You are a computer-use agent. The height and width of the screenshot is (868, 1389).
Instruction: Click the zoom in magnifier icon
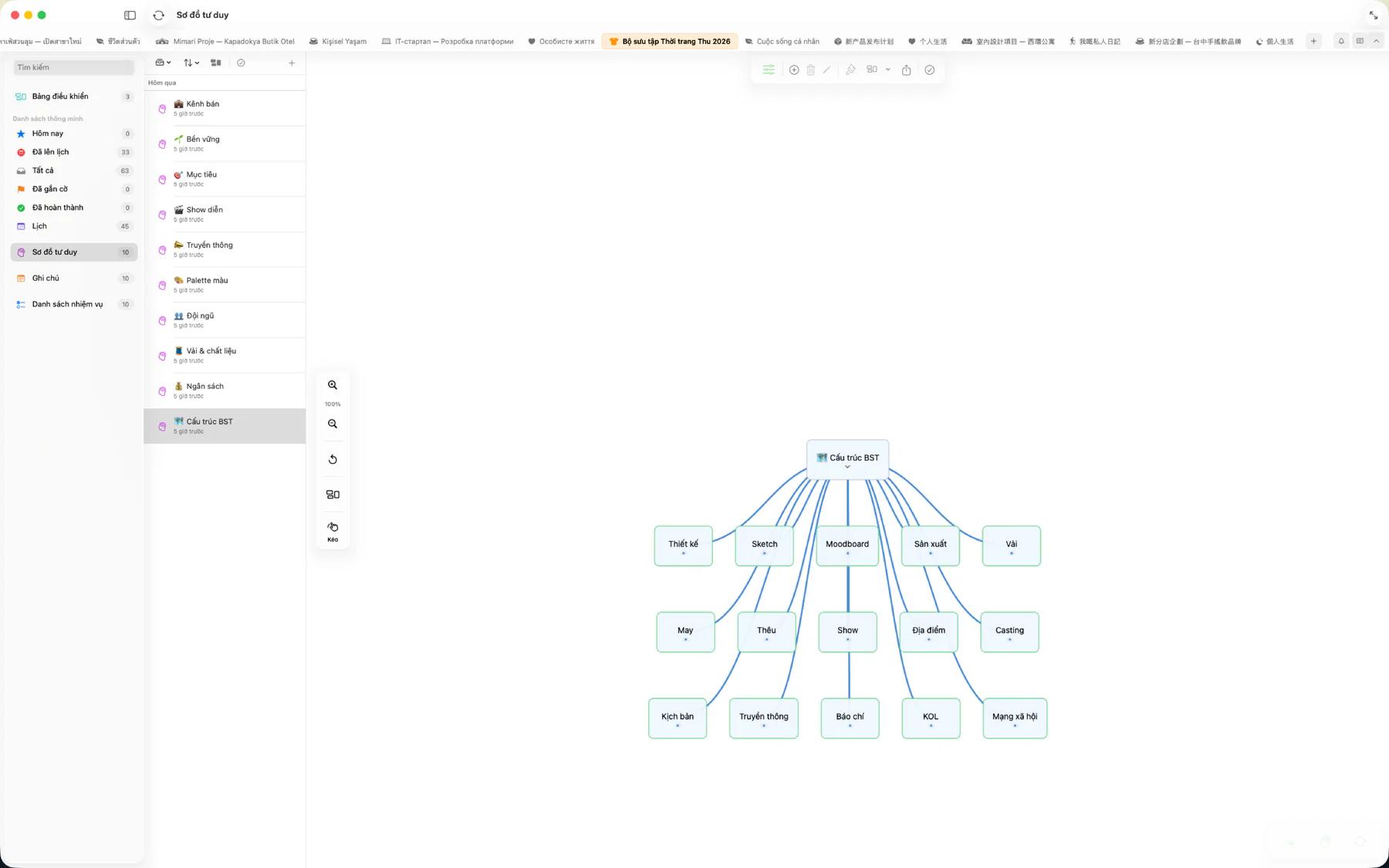coord(333,385)
